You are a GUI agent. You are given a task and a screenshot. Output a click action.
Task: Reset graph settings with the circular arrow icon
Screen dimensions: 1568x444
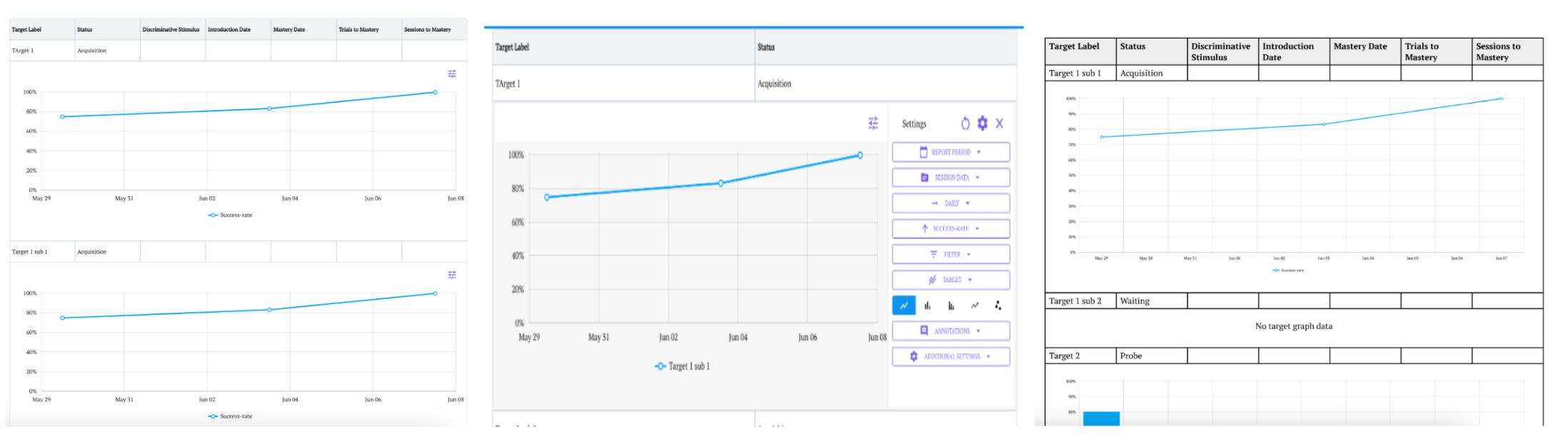[965, 123]
